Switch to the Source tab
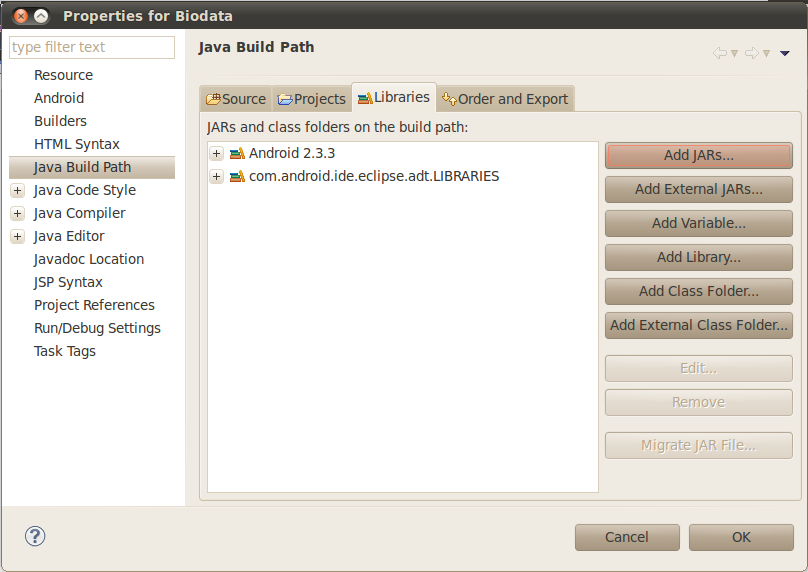The height and width of the screenshot is (572, 808). coord(236,99)
